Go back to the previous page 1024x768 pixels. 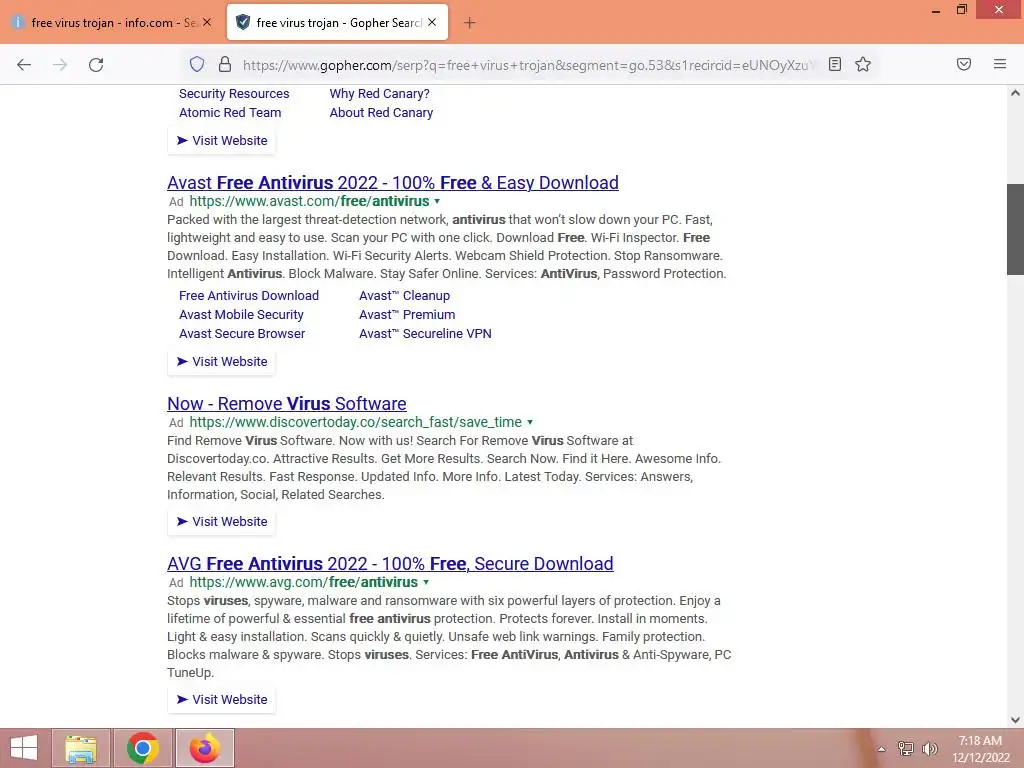24,65
